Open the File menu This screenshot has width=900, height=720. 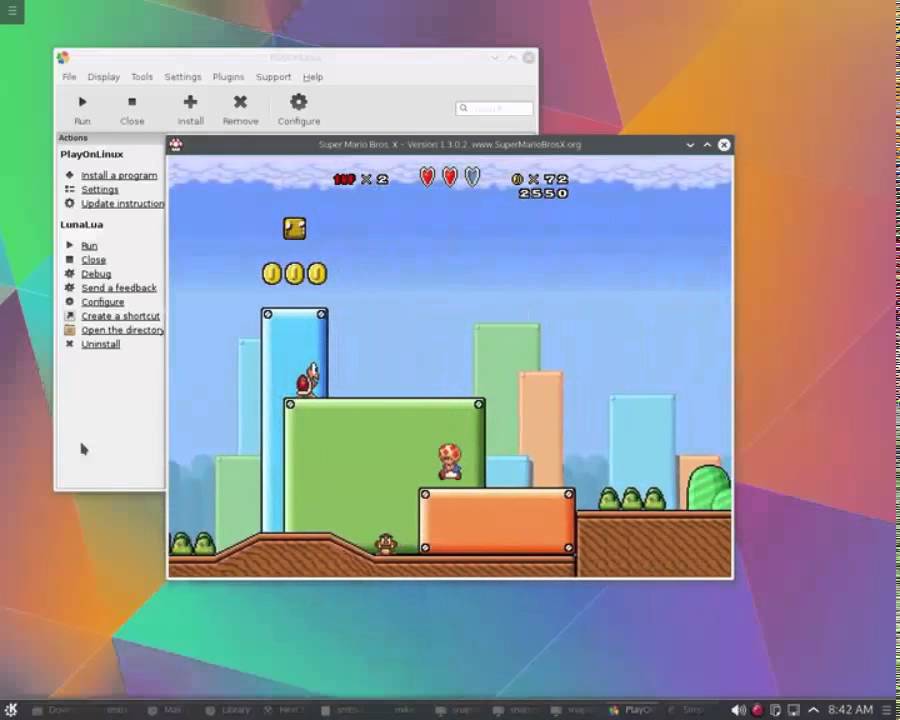pyautogui.click(x=69, y=77)
